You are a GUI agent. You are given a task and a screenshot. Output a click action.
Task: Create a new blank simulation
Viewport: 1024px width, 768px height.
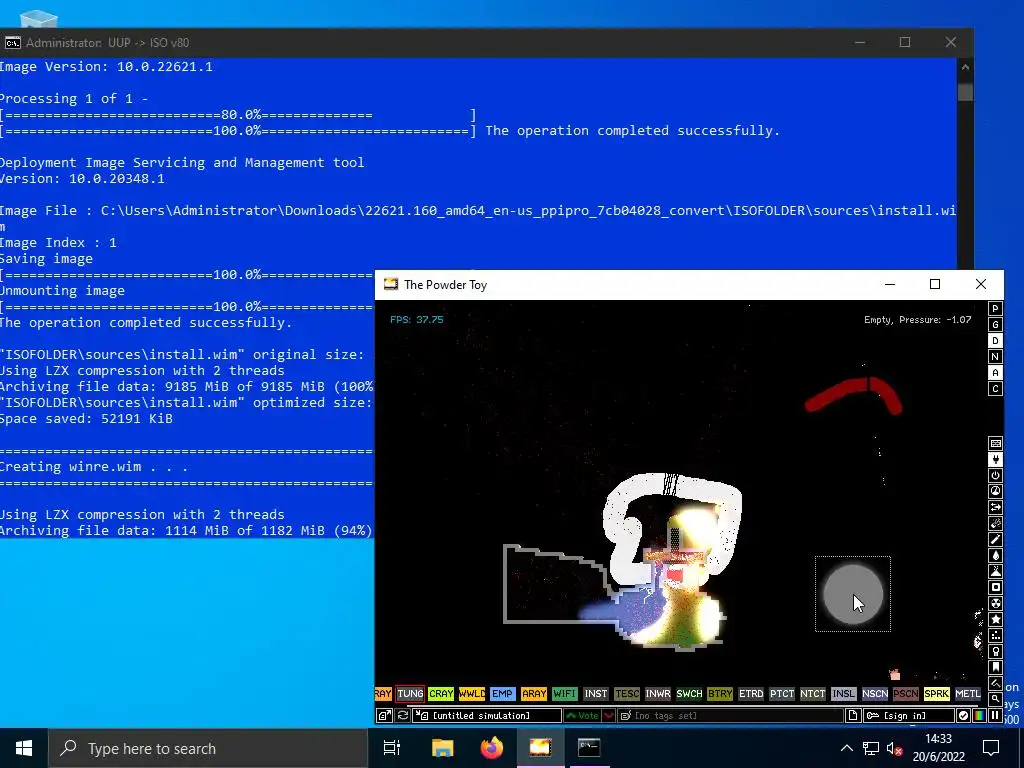click(x=853, y=716)
